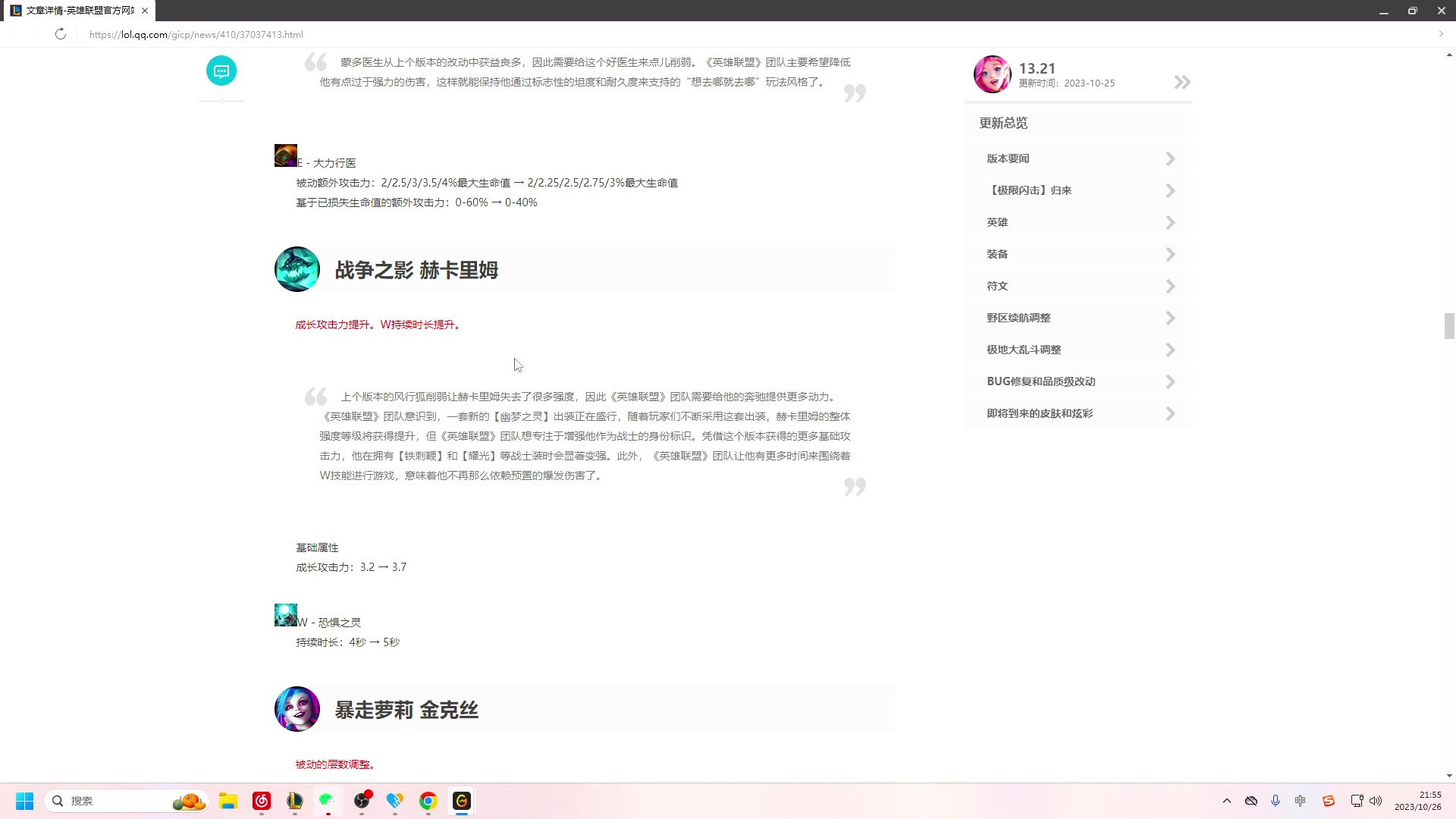Jump to 野区续航调整 section

click(1078, 318)
